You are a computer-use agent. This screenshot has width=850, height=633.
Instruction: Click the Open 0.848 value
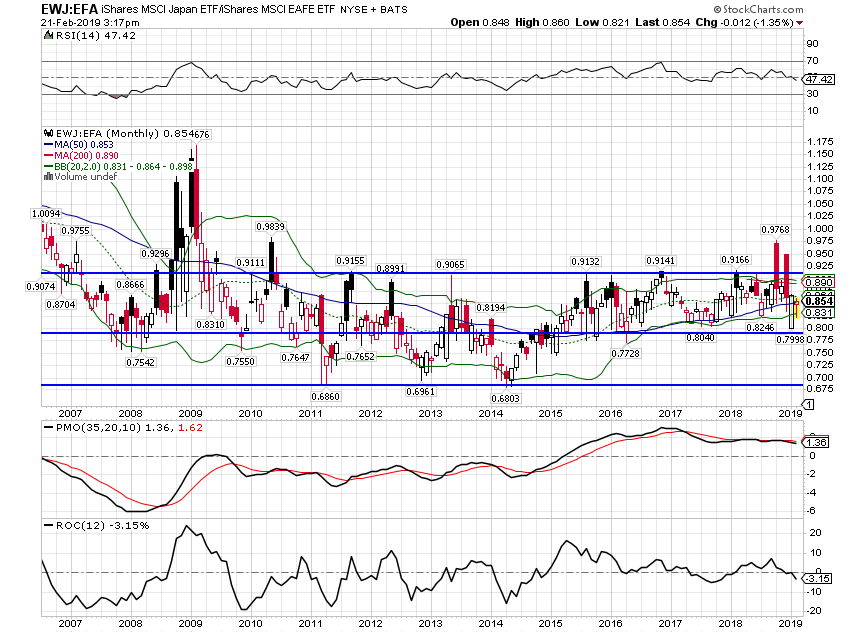point(480,23)
